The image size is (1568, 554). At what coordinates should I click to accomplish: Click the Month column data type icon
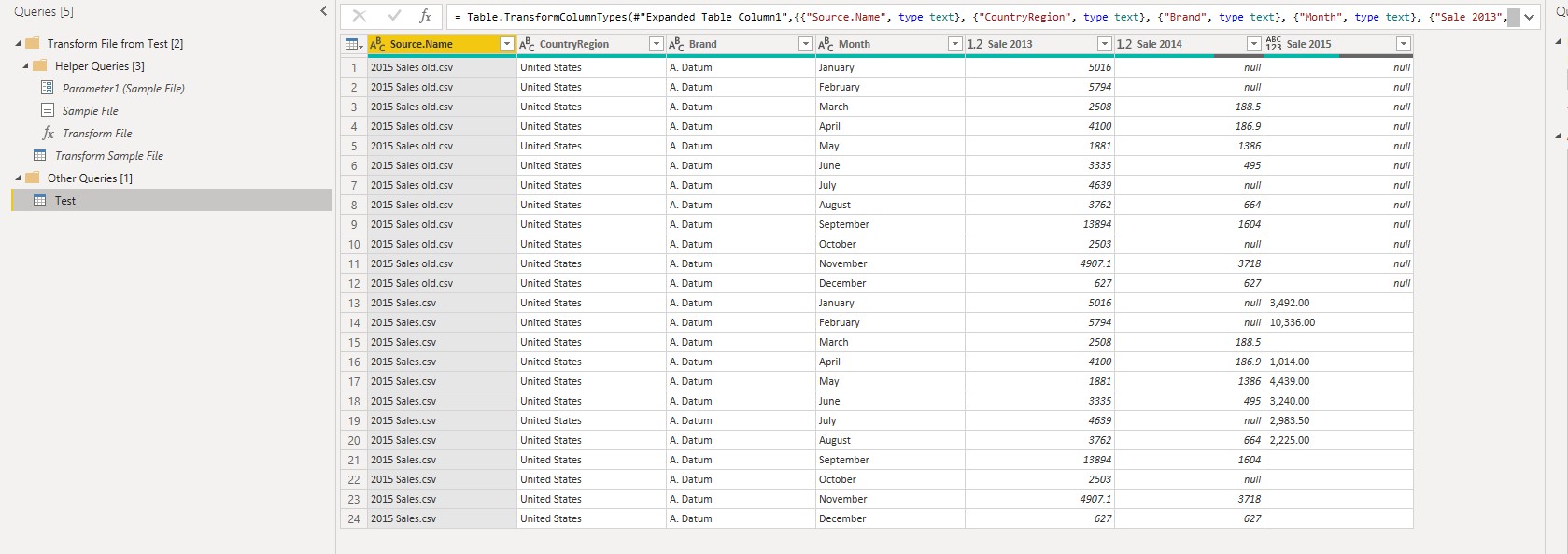(826, 44)
